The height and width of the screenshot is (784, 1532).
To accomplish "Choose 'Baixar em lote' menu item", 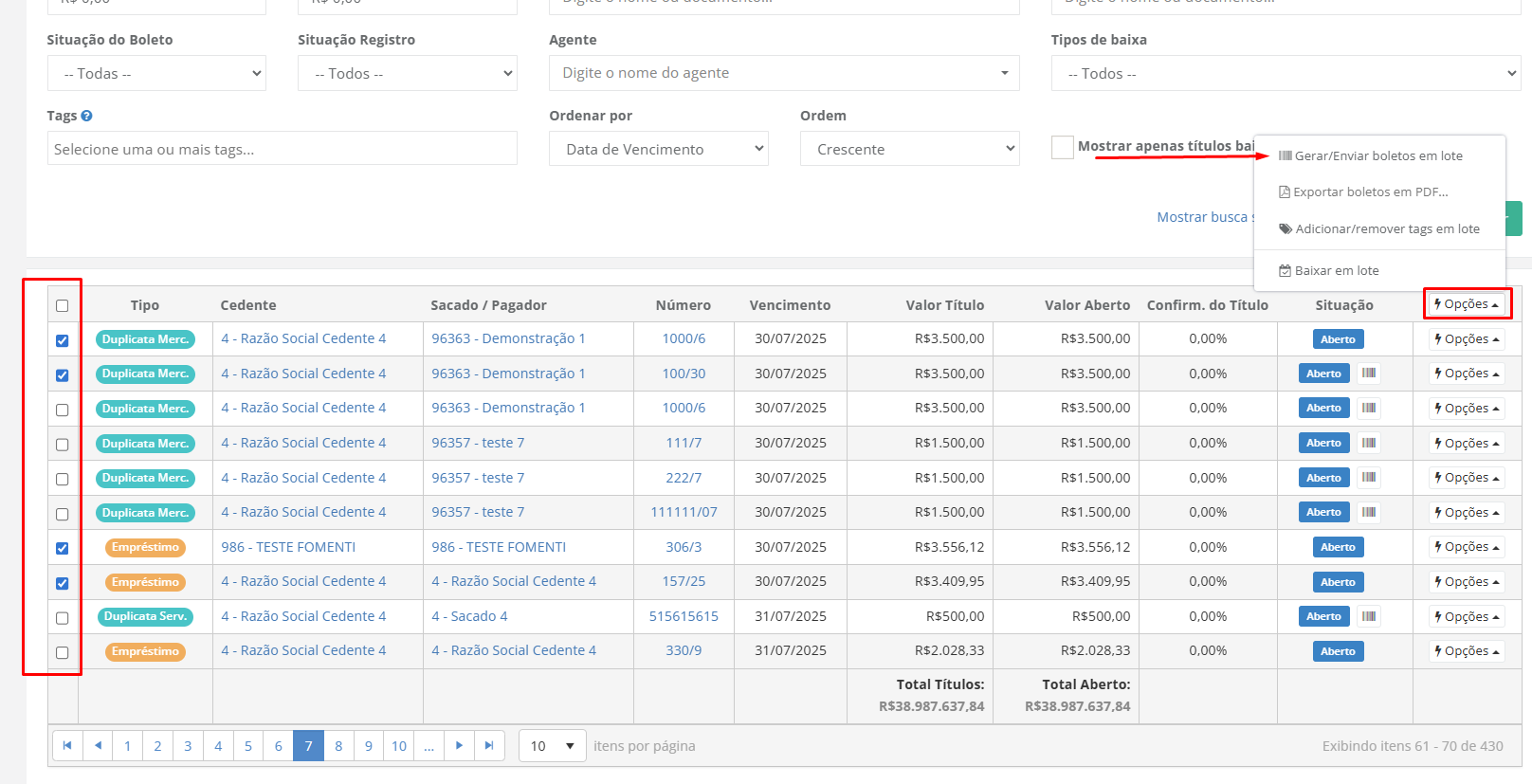I will pos(1336,271).
